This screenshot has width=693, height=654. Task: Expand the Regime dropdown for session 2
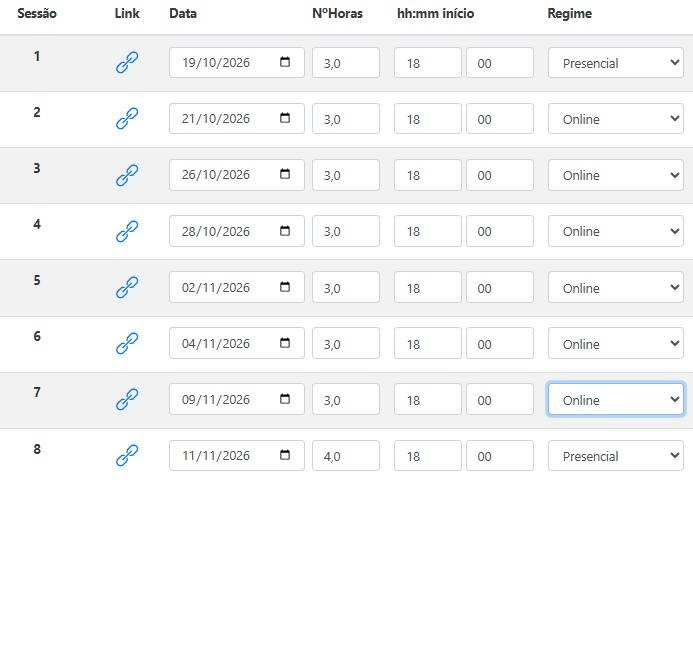click(x=616, y=118)
